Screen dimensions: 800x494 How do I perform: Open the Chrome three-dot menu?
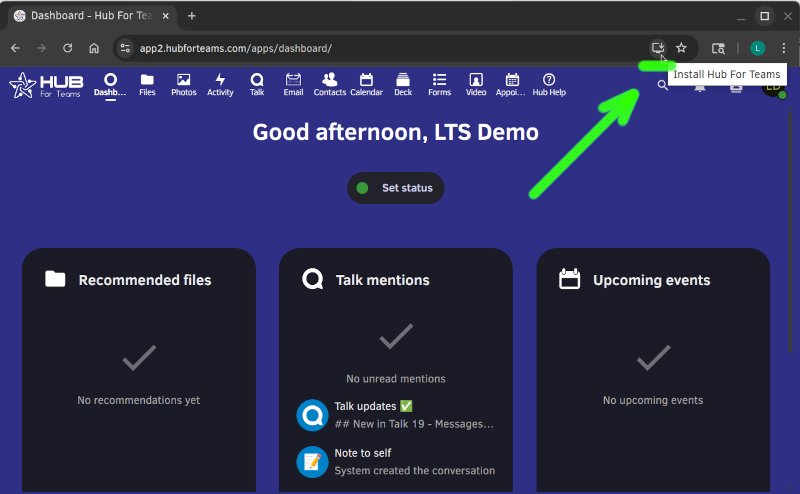tap(784, 48)
